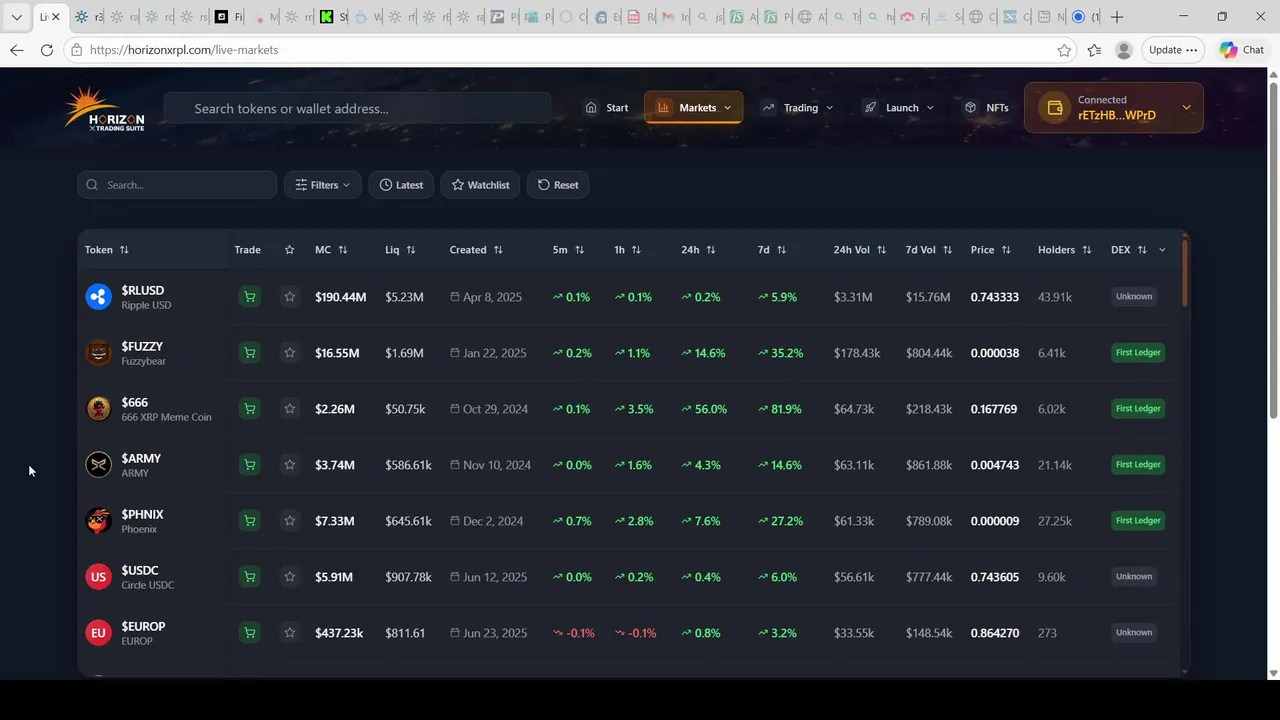Show Latest tokens
Viewport: 1280px width, 720px height.
(x=401, y=185)
